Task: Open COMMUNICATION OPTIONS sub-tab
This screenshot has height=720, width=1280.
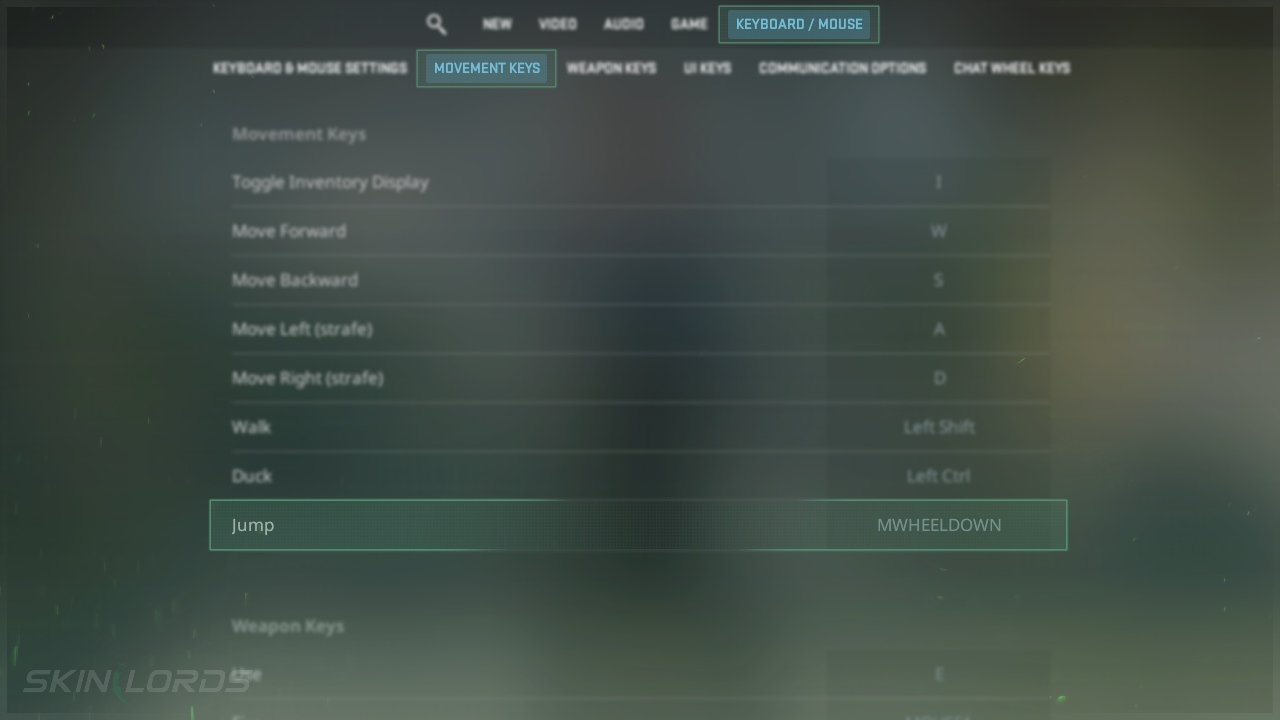Action: click(842, 68)
